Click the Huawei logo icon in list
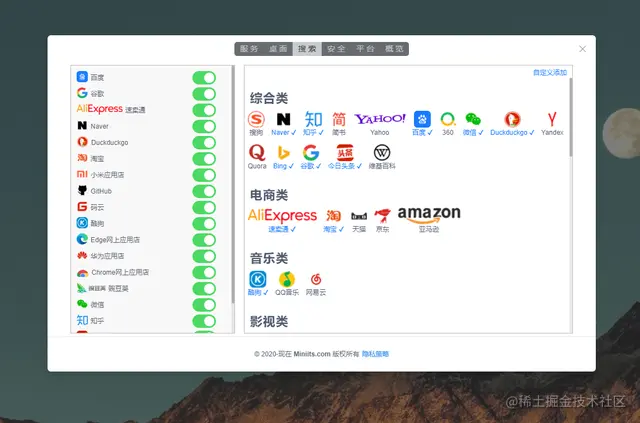The width and height of the screenshot is (640, 423). (x=82, y=255)
